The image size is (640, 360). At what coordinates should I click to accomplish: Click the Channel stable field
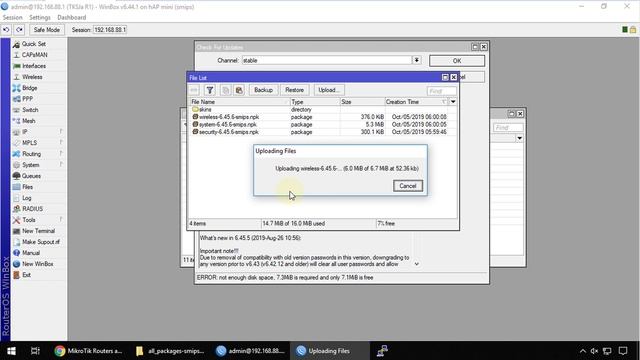pos(327,60)
